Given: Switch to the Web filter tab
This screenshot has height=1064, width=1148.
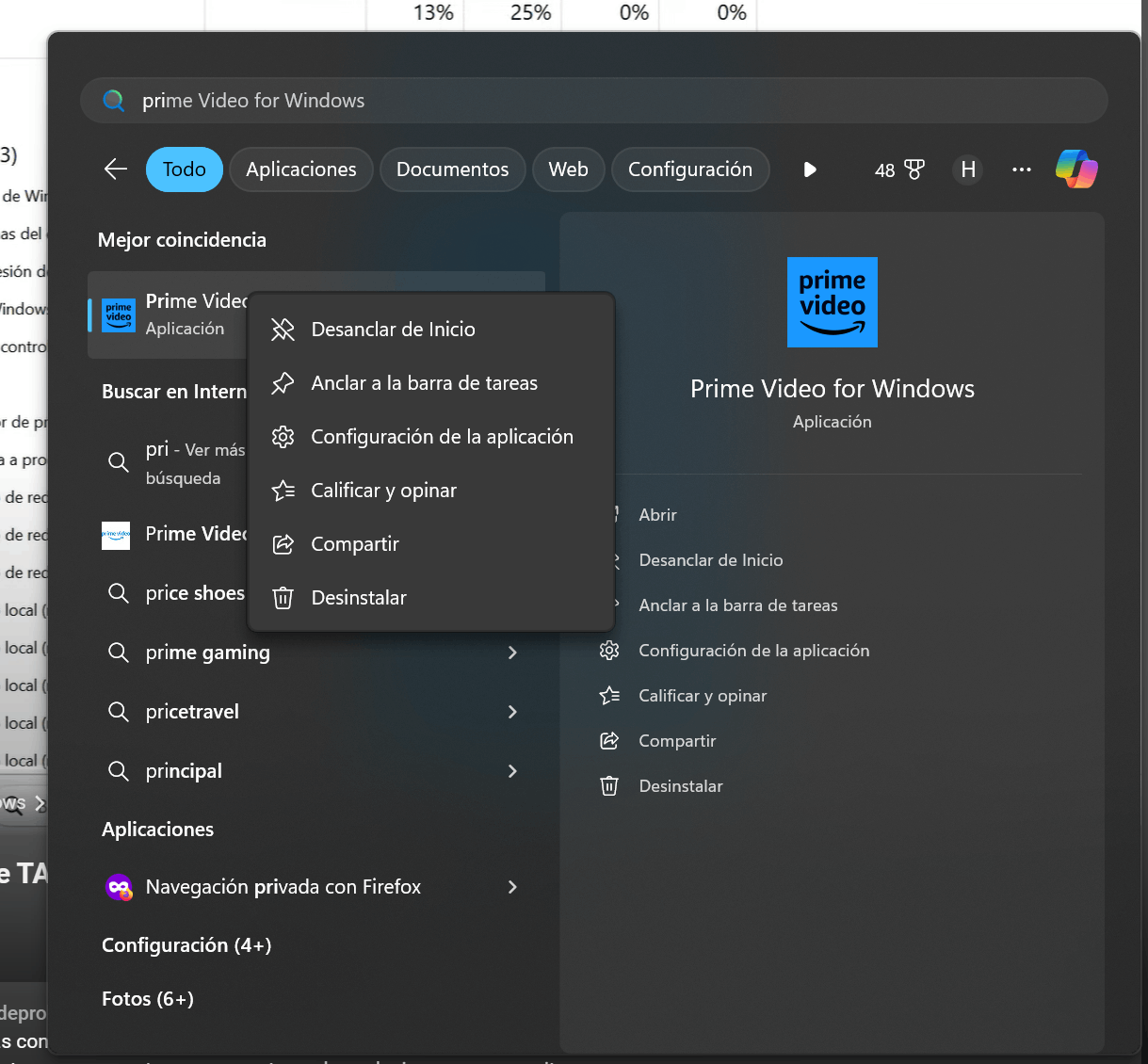Looking at the screenshot, I should [x=569, y=169].
